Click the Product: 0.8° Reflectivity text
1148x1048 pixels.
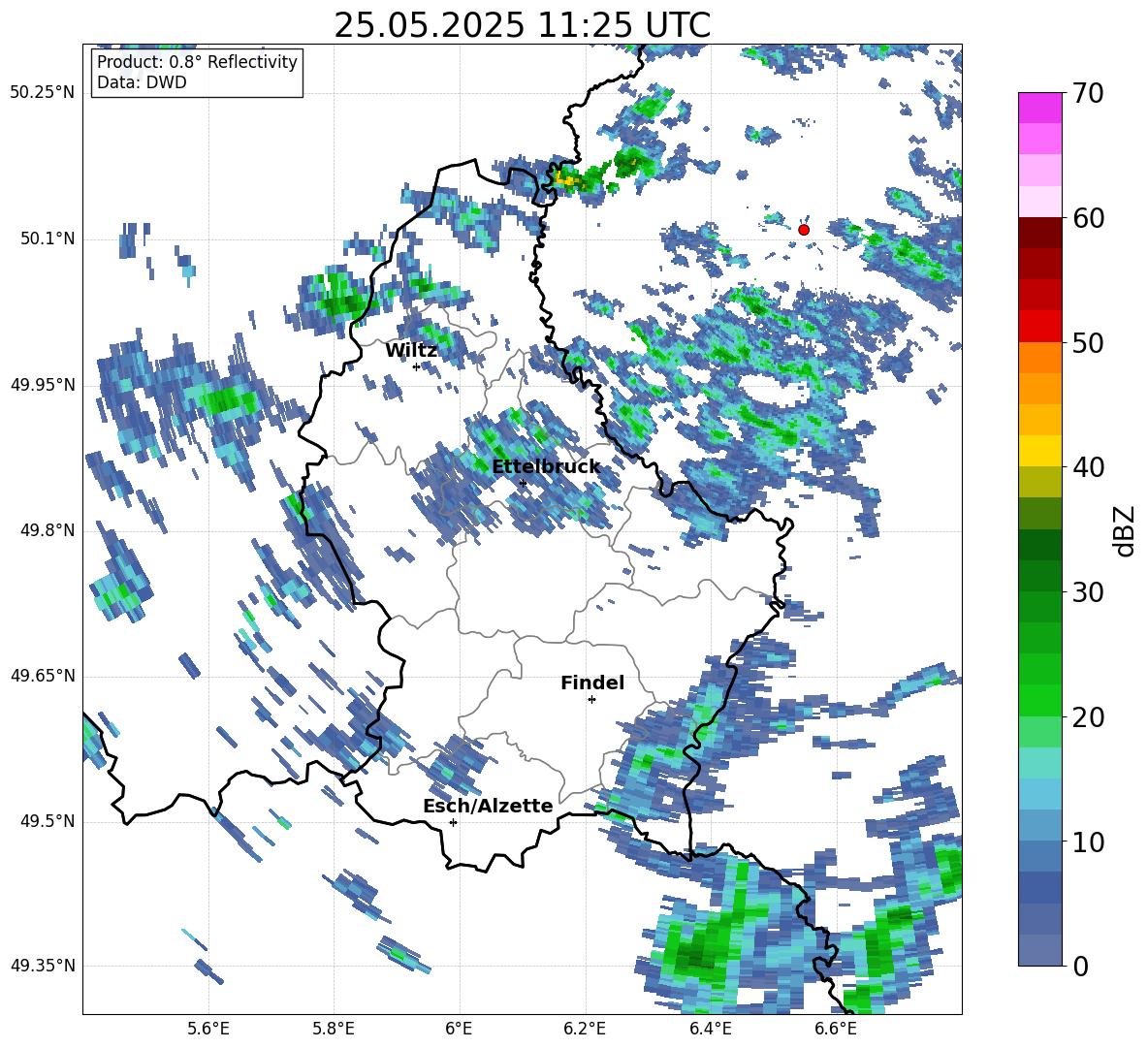click(197, 62)
